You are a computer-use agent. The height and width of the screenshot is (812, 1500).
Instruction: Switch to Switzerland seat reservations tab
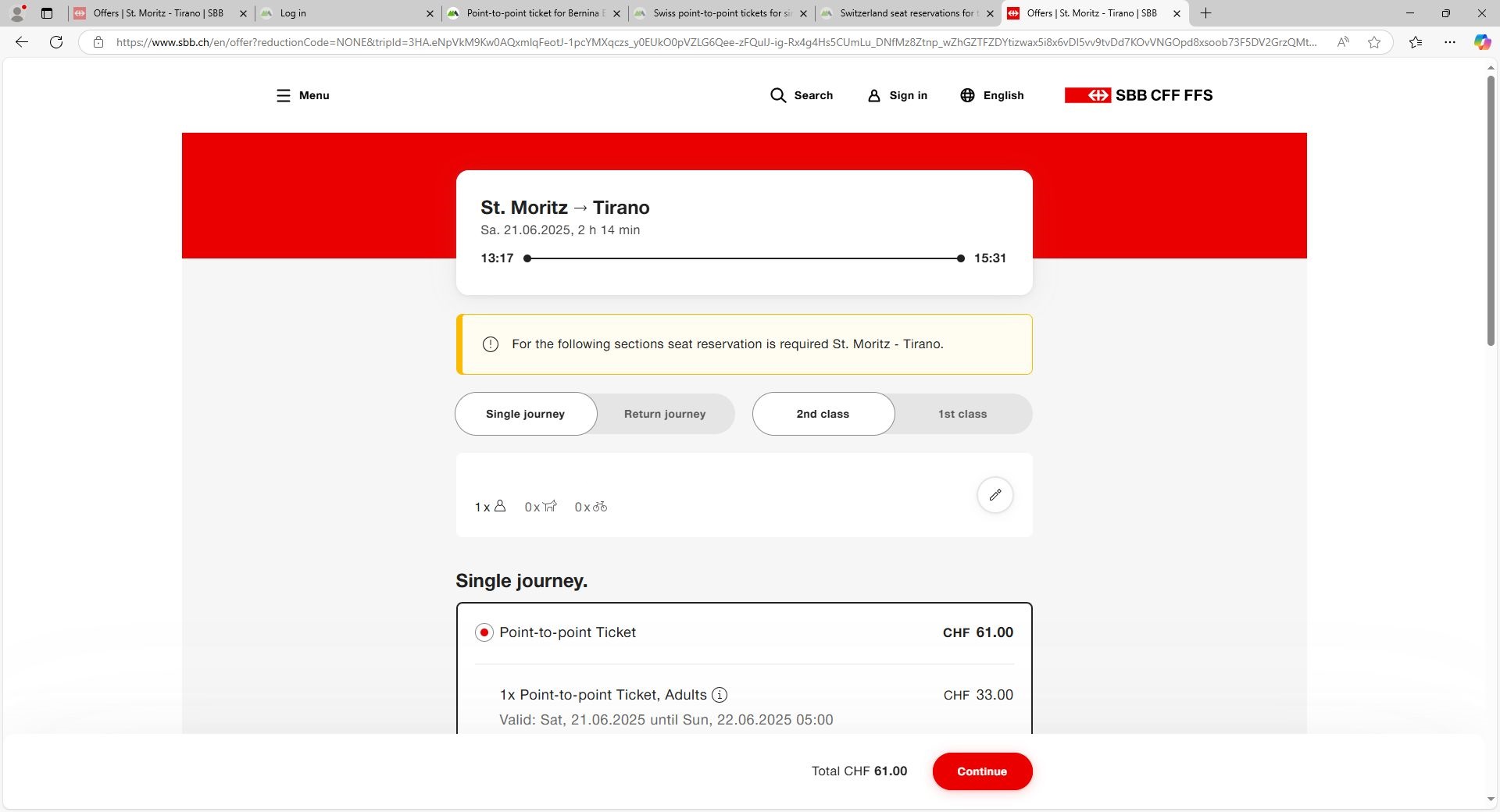tap(906, 13)
